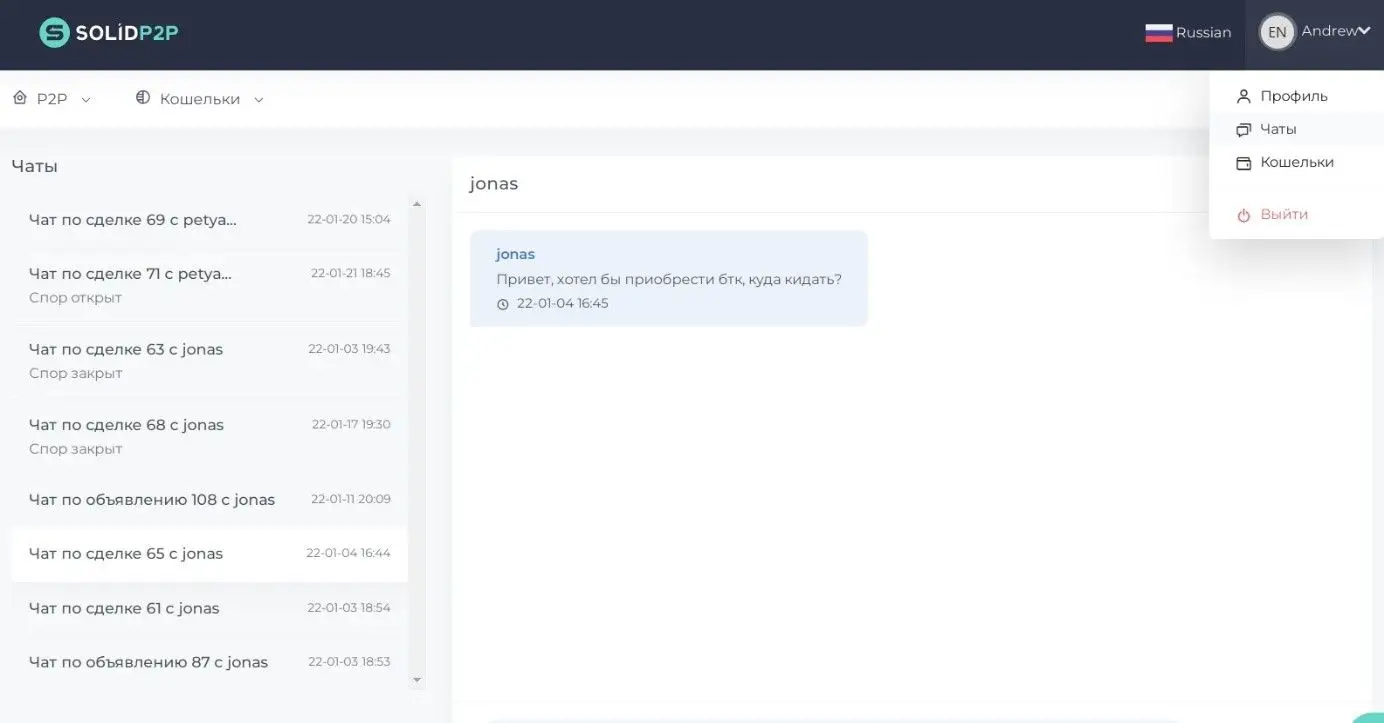
Task: Click the SolidP2P logo icon
Action: (x=54, y=33)
